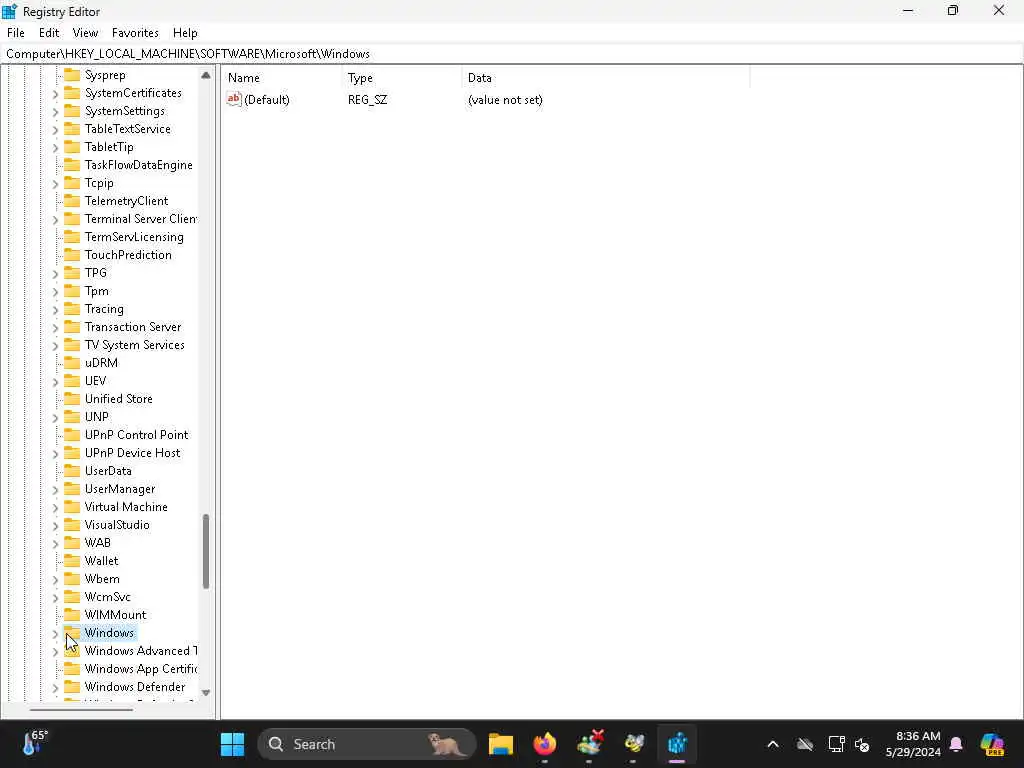Click the tree vertical scrollbar thumb
Screen dimensions: 1024x768
(x=206, y=551)
